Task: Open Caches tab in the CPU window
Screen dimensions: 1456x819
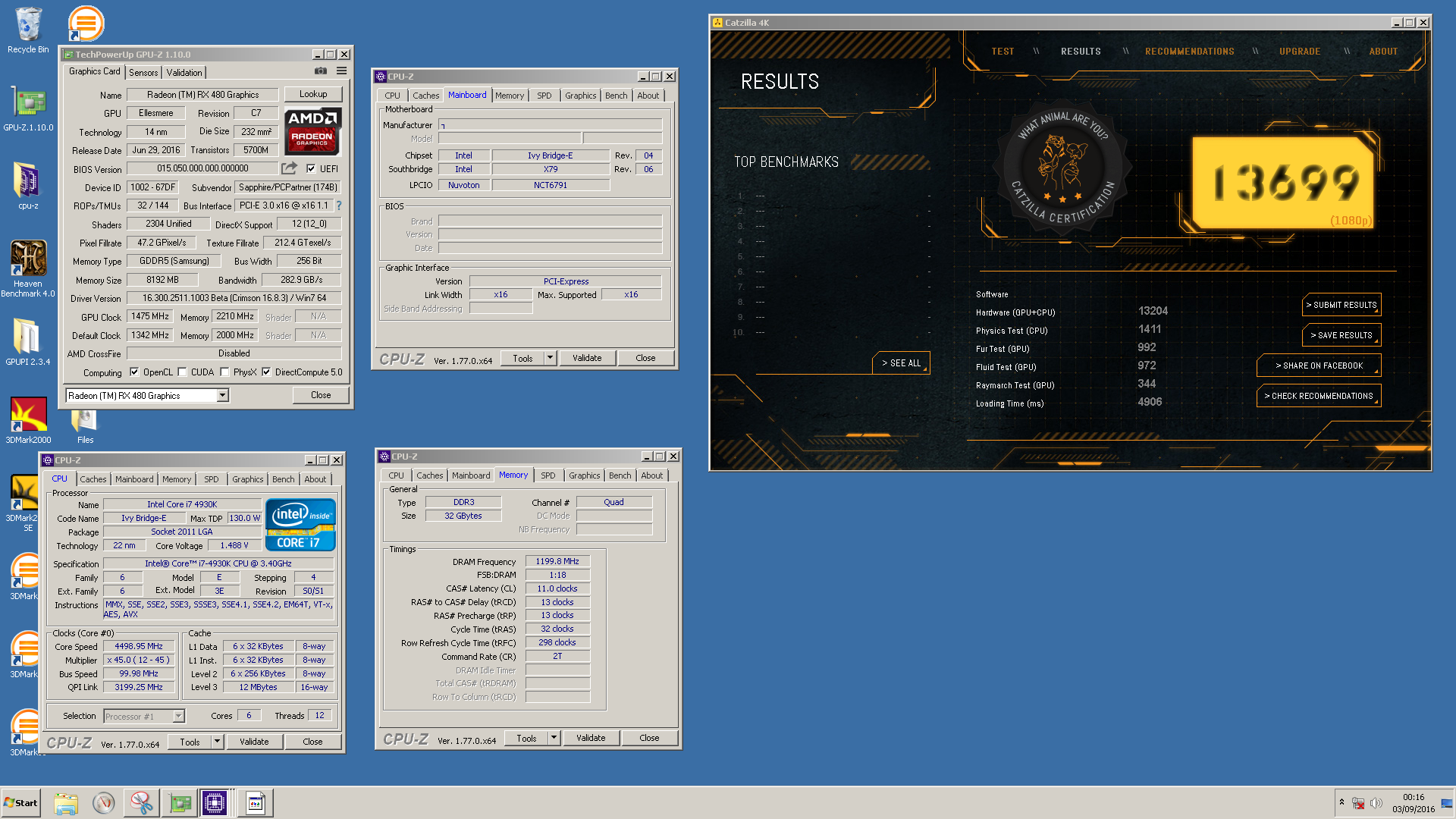Action: (93, 479)
